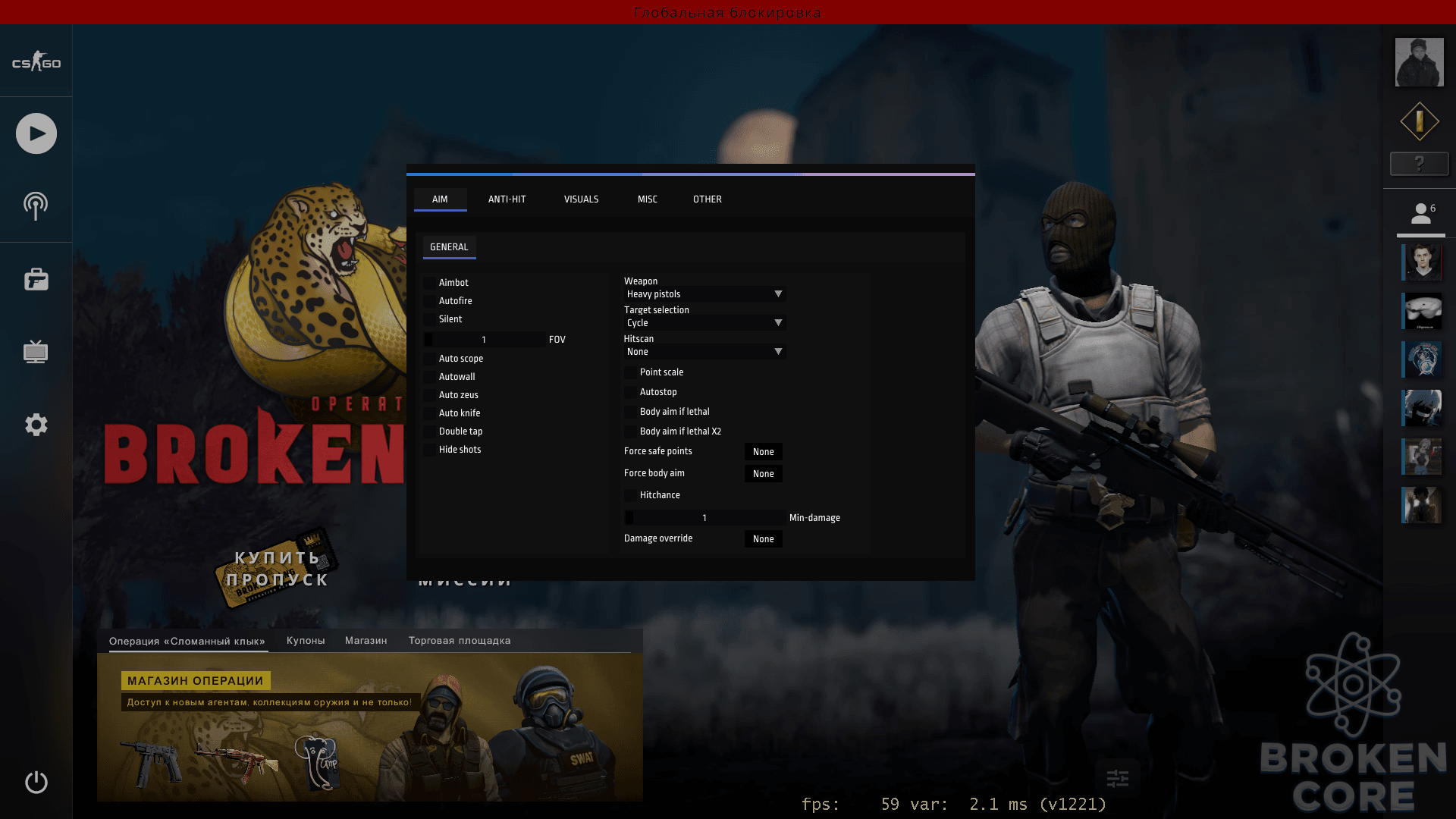Click Force safe points None keybind

[x=764, y=452]
